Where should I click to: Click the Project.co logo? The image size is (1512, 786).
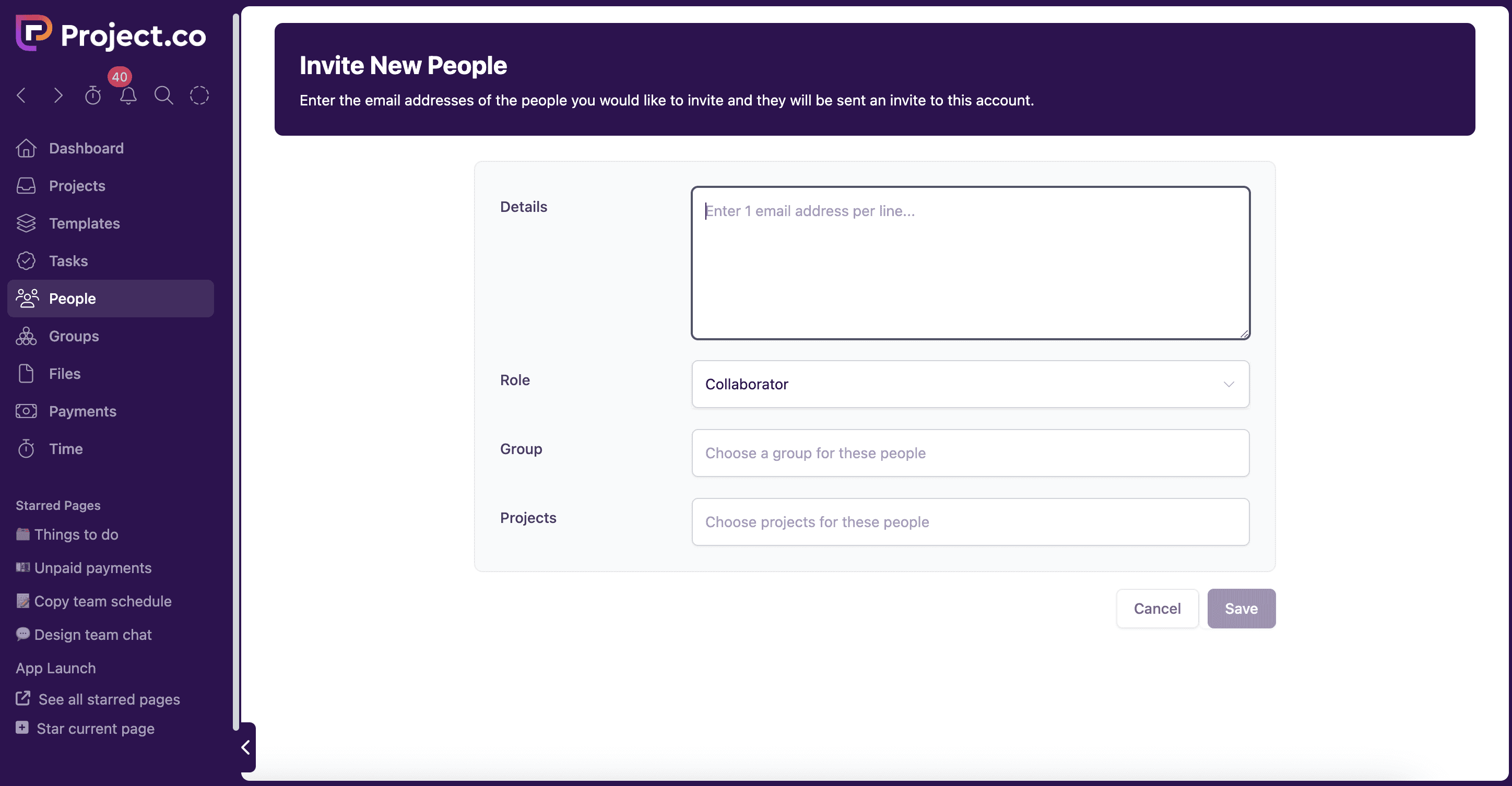pos(111,34)
